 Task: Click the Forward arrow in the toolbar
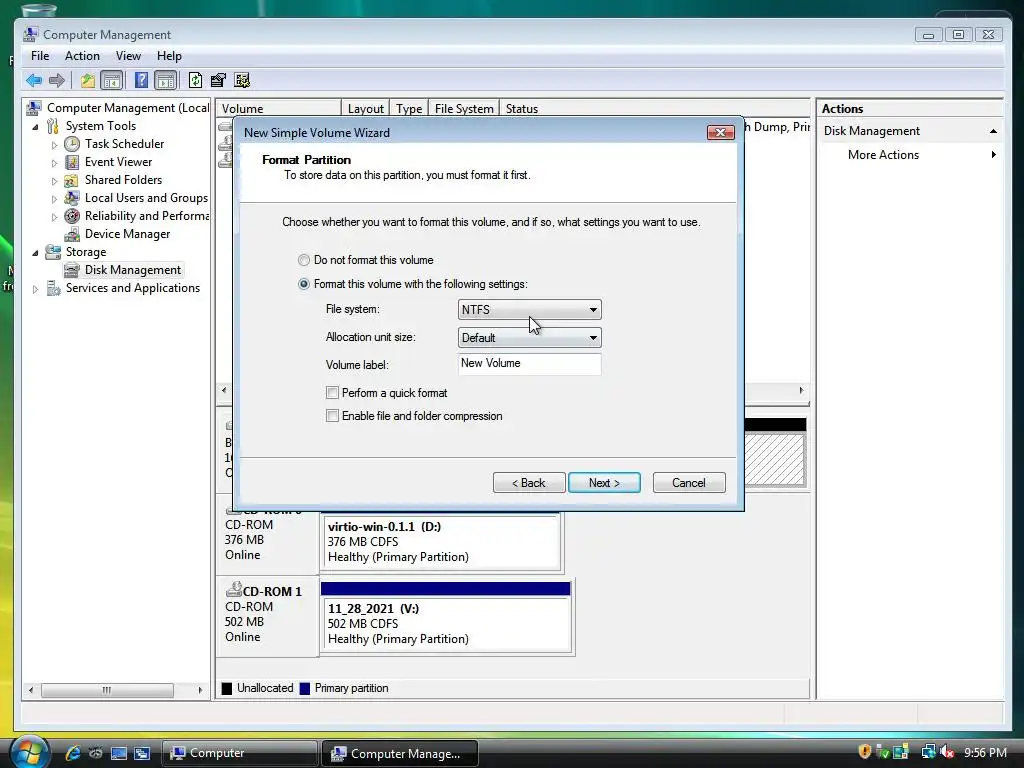coord(57,80)
